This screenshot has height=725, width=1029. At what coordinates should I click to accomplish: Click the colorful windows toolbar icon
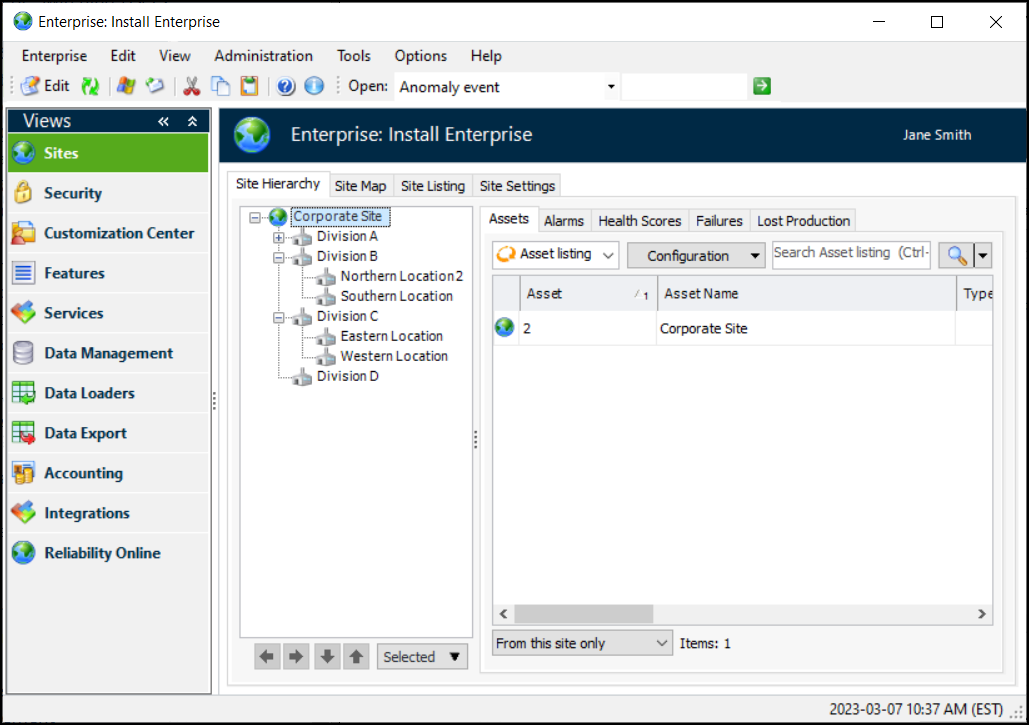pos(126,86)
